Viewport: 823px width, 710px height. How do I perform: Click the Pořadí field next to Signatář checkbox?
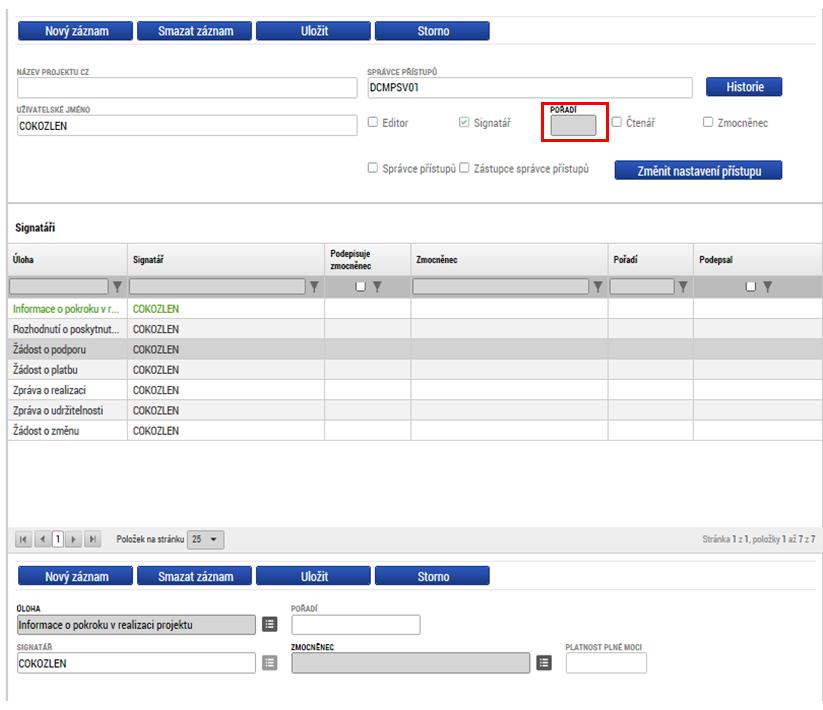coord(573,125)
